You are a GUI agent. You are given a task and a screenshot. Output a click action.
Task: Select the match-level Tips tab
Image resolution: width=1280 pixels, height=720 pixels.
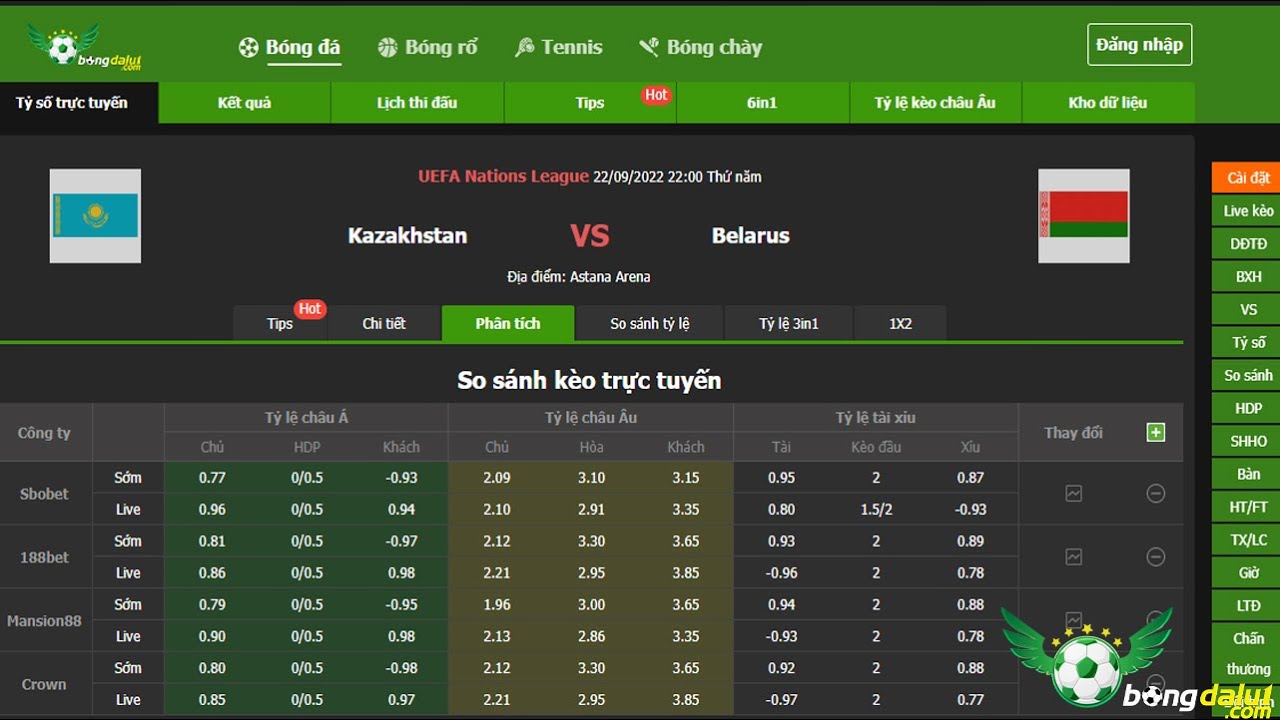click(x=280, y=323)
